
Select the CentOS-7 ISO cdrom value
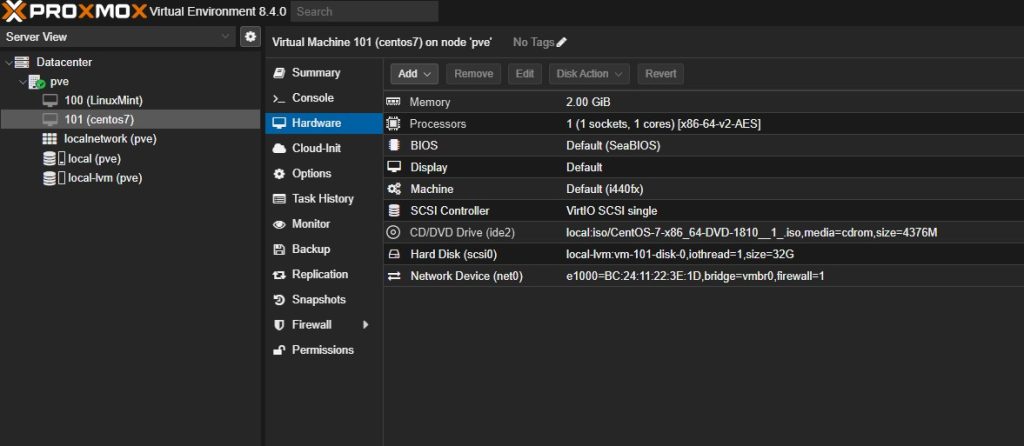[752, 232]
